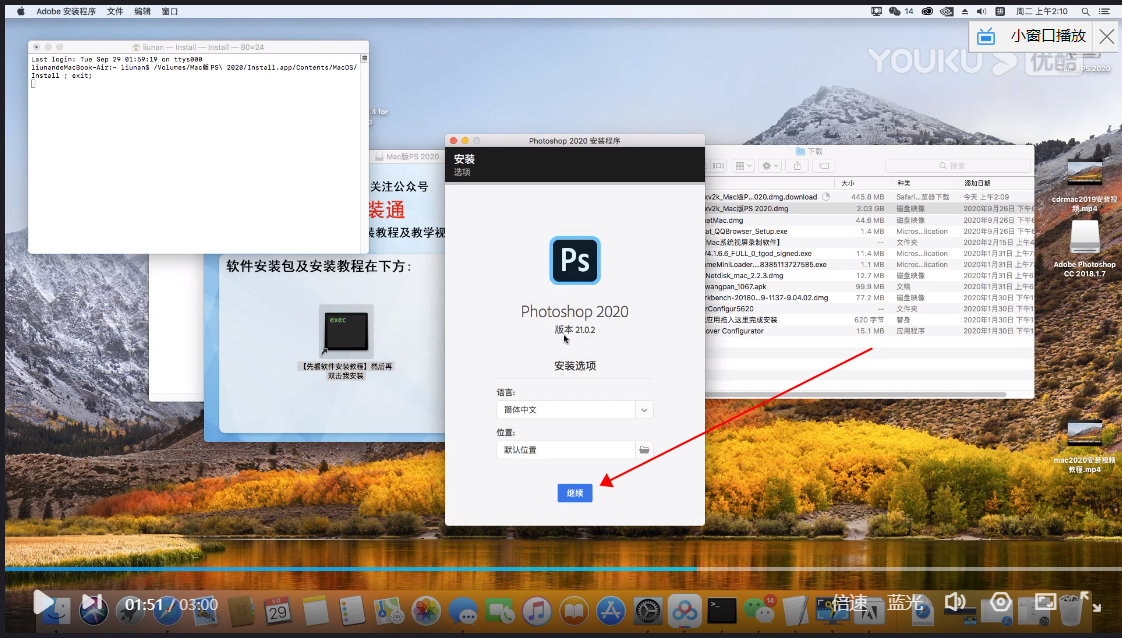Toggle picture-in-picture mode icon in player bar
This screenshot has width=1122, height=638.
(x=1045, y=602)
